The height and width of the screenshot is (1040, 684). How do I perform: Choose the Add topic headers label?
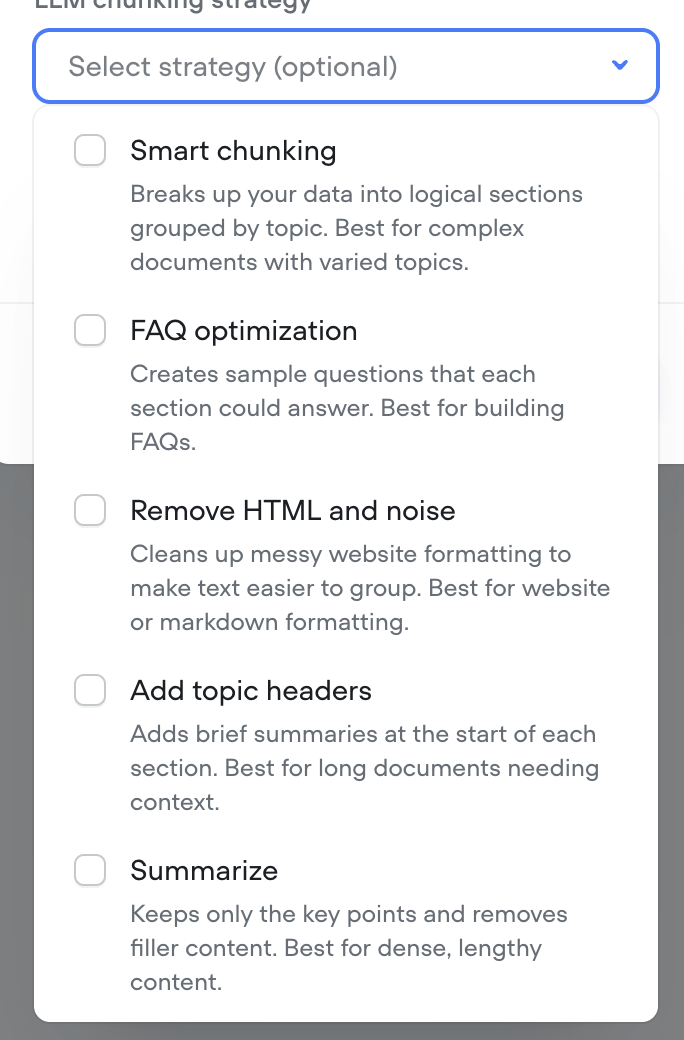[251, 690]
